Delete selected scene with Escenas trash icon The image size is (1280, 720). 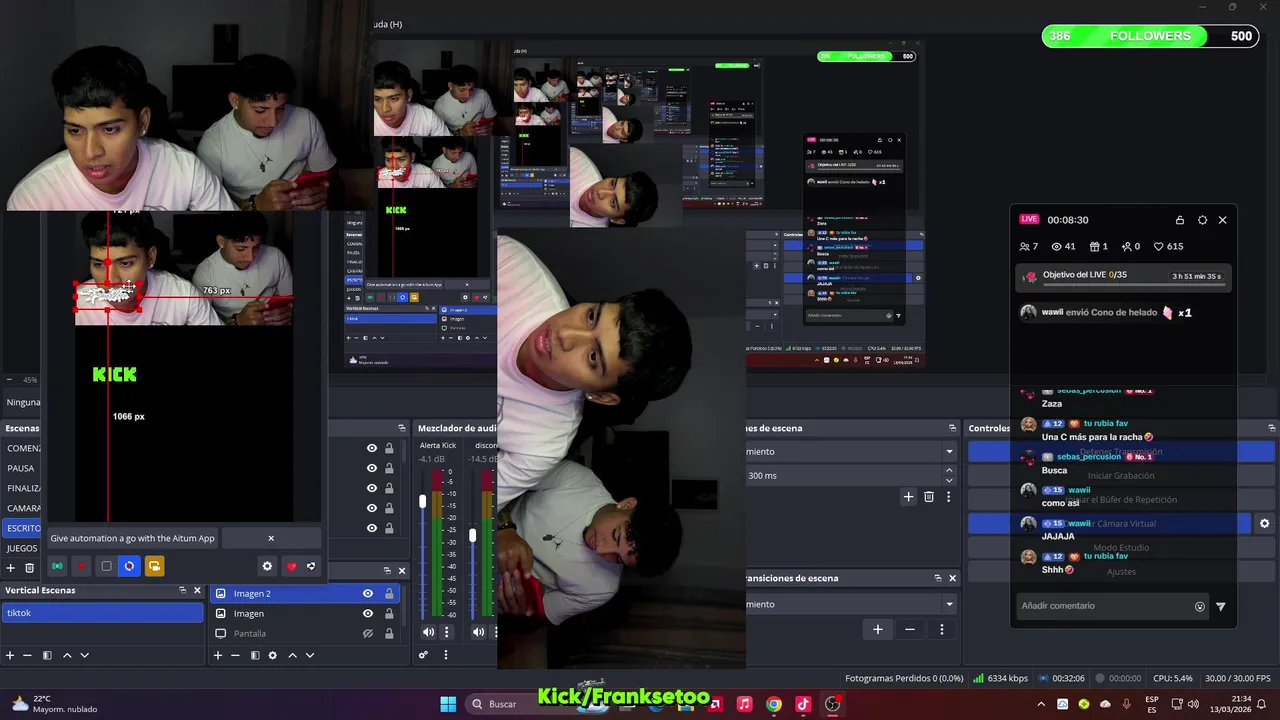pos(29,568)
